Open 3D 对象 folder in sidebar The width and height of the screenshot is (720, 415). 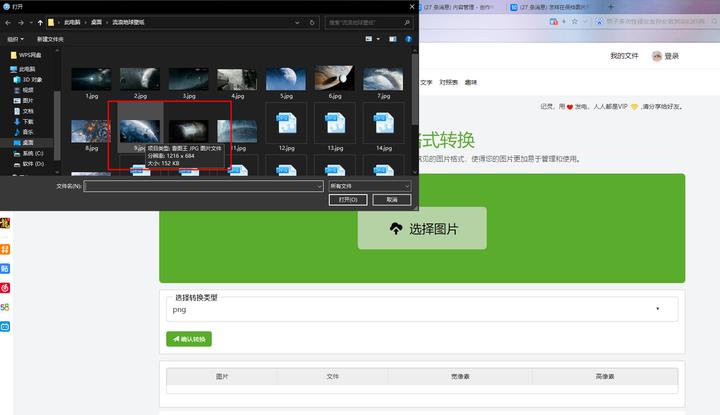coord(28,80)
